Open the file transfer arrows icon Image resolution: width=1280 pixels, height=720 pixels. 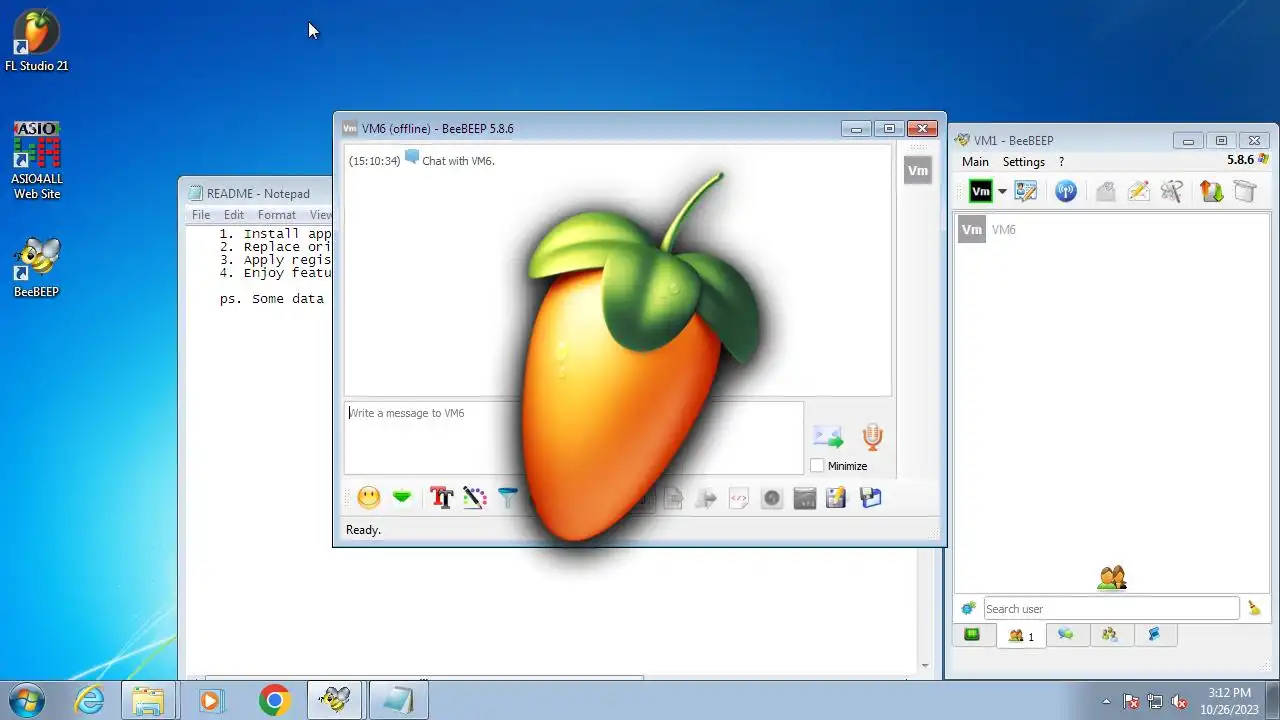click(1211, 191)
